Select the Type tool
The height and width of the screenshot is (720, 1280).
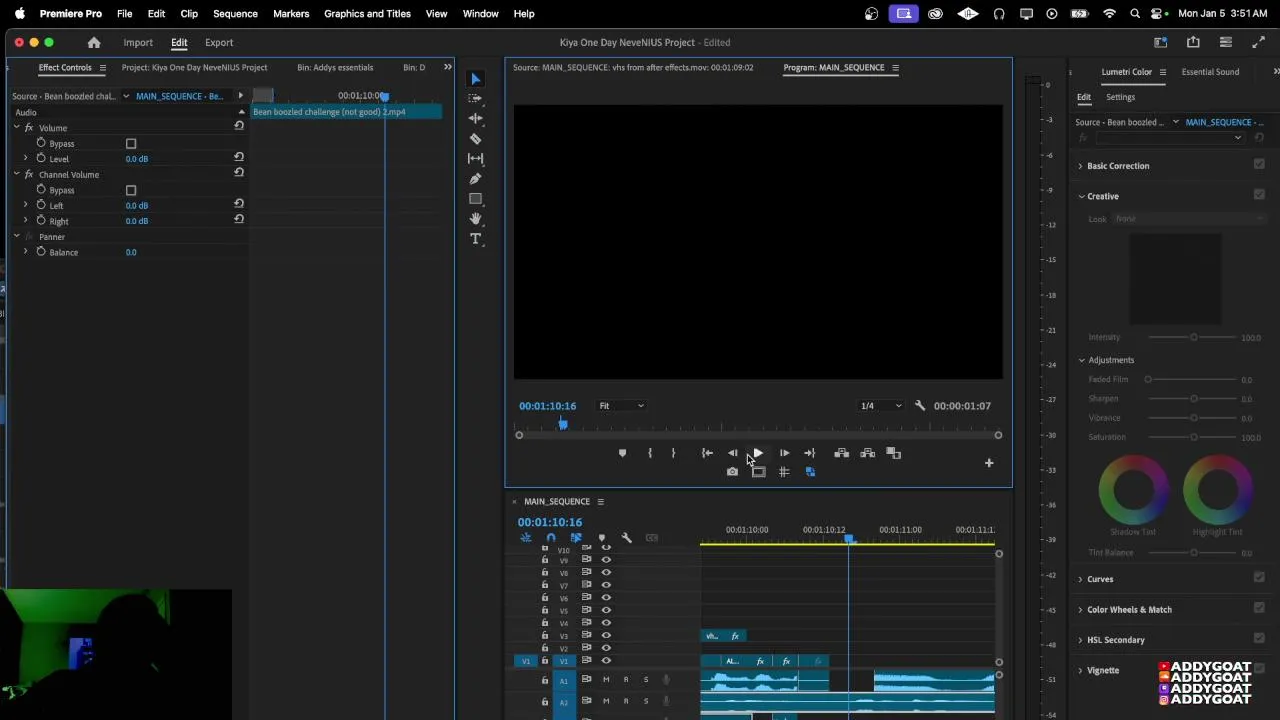(x=475, y=239)
